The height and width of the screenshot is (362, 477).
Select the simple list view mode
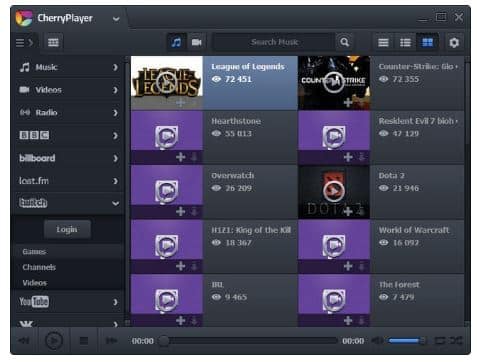(x=383, y=42)
